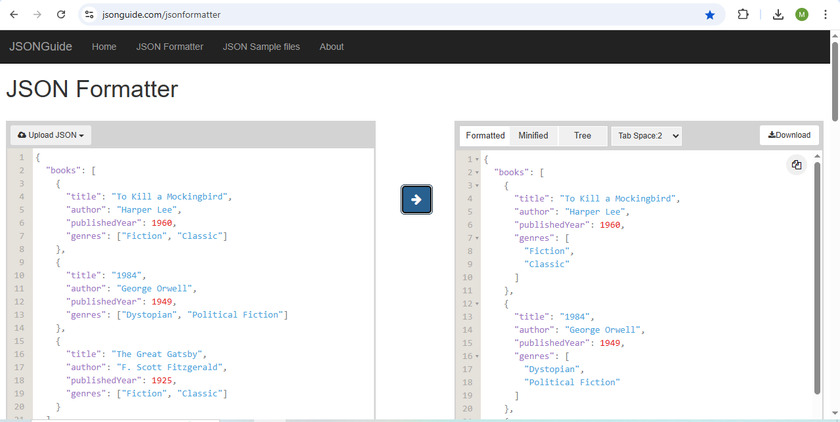Viewport: 840px width, 422px height.
Task: Open the Upload JSON dropdown
Action: 51,135
